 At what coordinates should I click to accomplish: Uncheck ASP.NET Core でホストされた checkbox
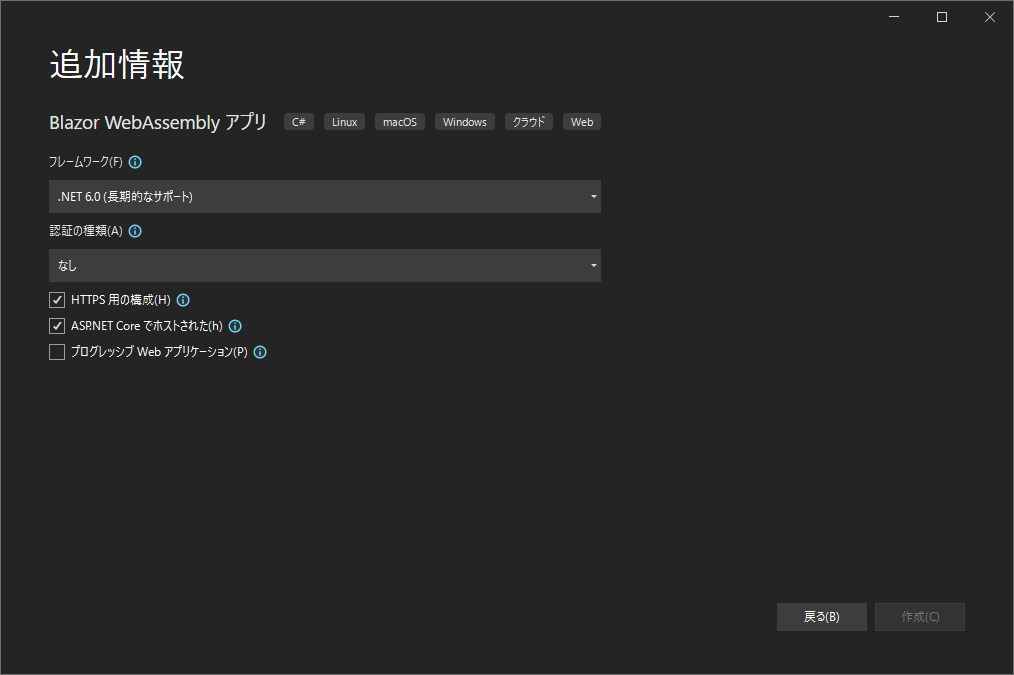pyautogui.click(x=57, y=326)
